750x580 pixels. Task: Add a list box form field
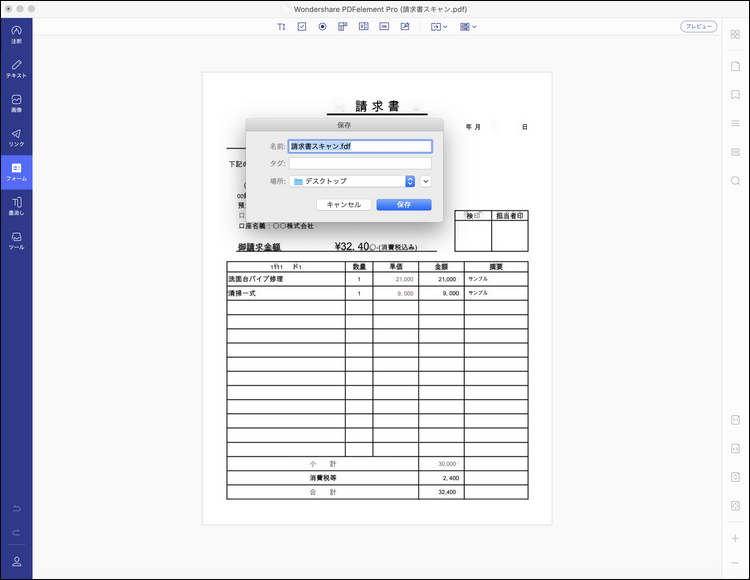point(364,27)
